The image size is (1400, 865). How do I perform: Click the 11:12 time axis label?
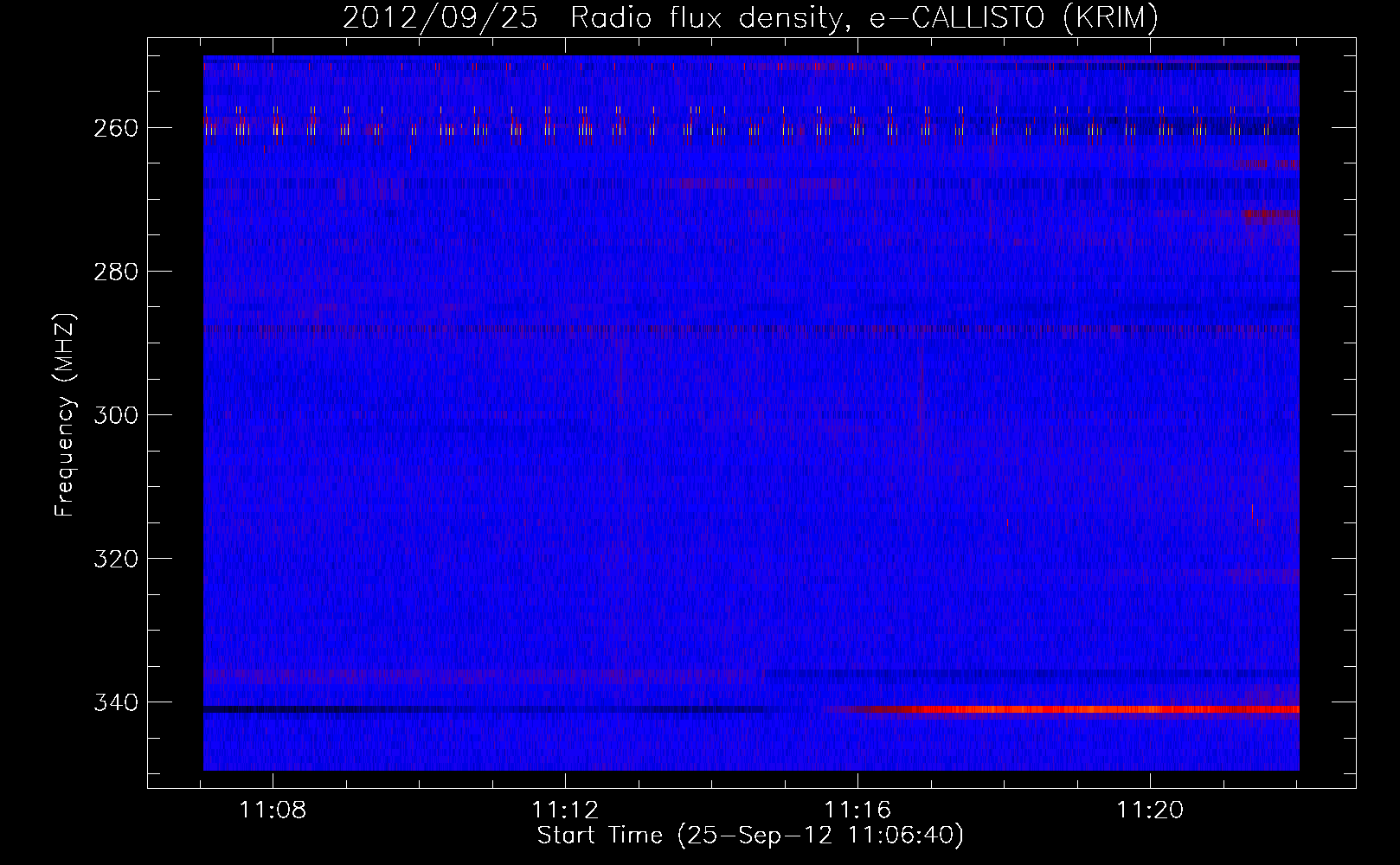pos(565,811)
